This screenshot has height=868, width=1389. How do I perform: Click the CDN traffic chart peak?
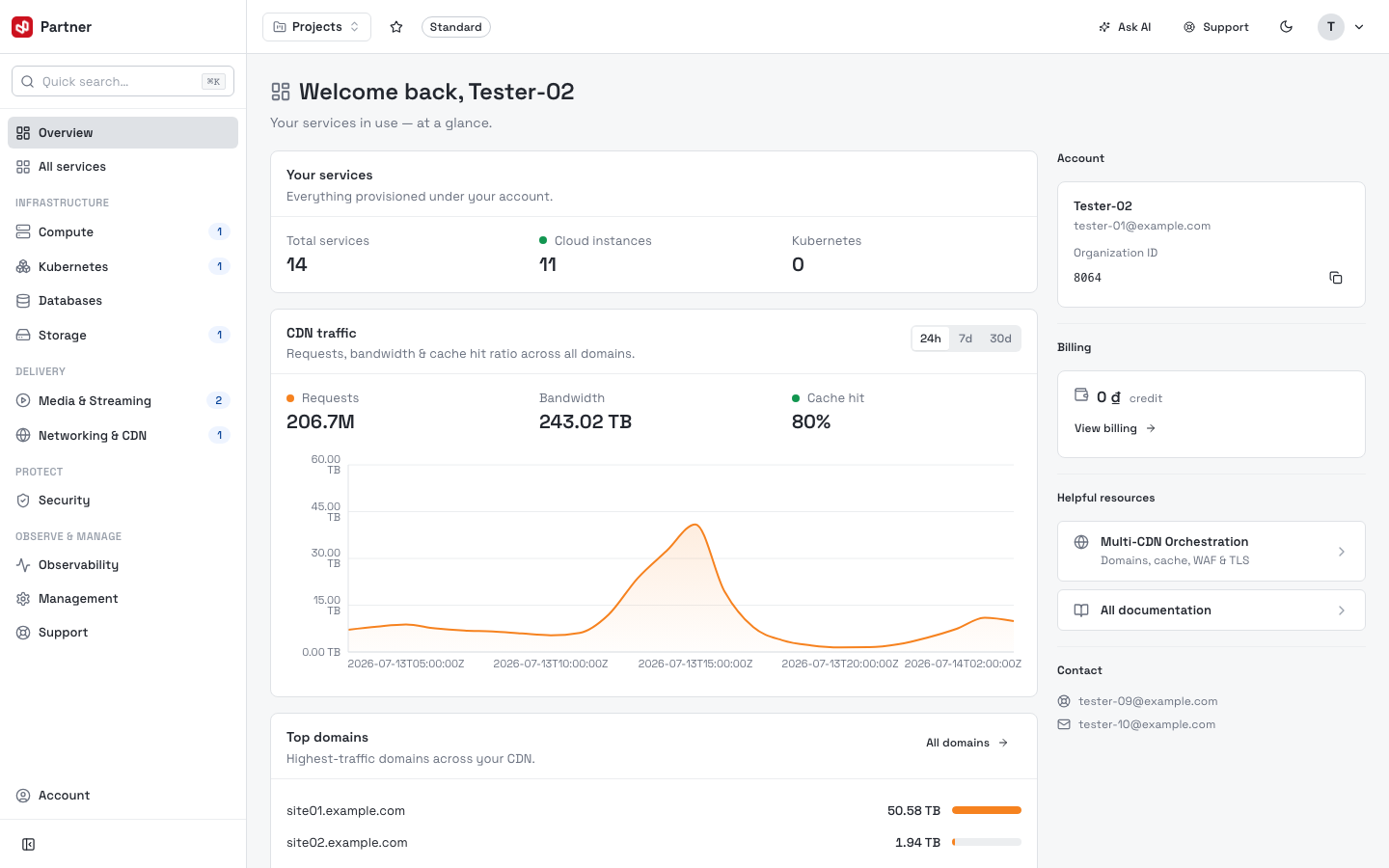click(x=694, y=526)
